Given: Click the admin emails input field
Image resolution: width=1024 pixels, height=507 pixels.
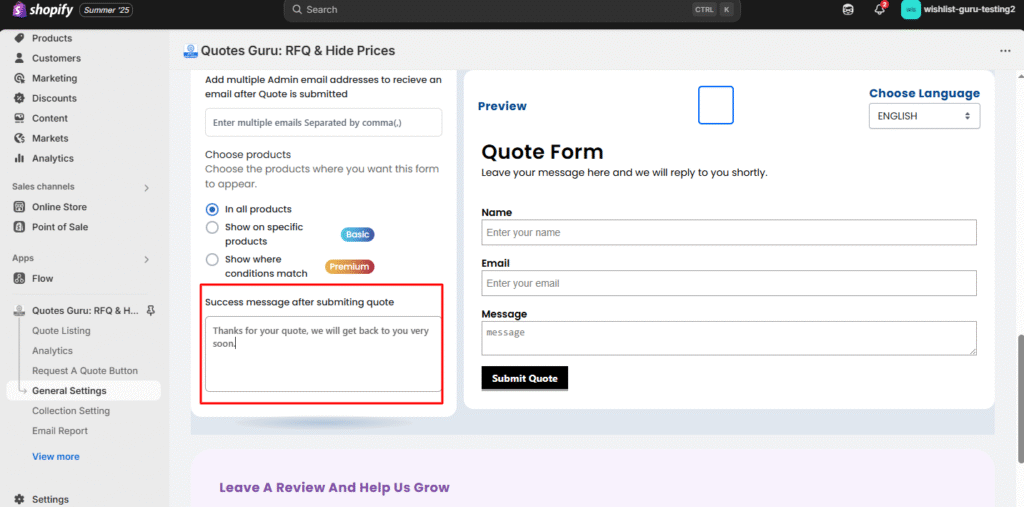Looking at the screenshot, I should (323, 122).
